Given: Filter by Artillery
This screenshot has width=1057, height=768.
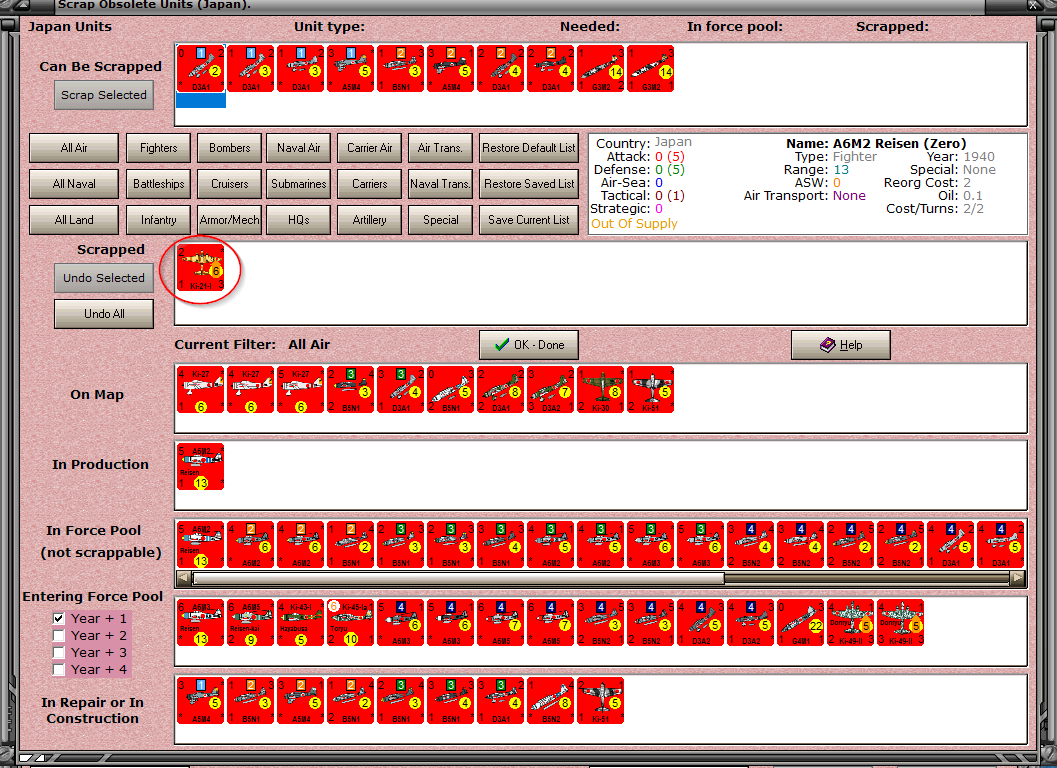Looking at the screenshot, I should (x=369, y=220).
